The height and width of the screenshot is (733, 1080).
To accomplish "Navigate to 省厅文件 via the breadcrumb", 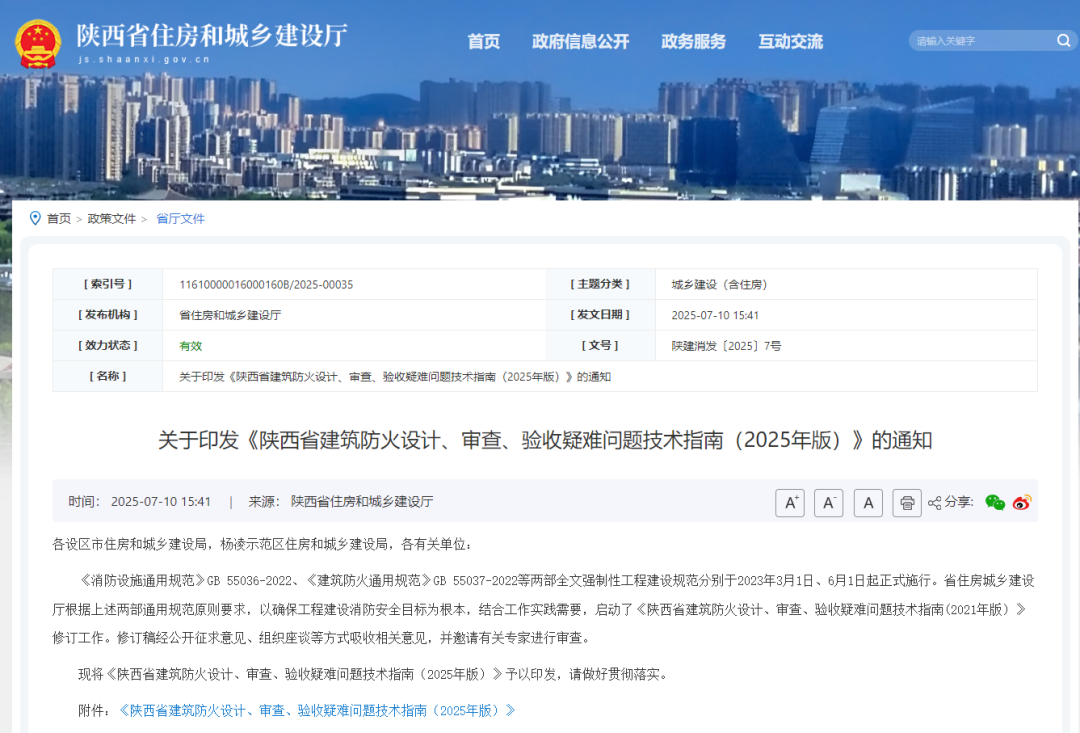I will click(180, 218).
